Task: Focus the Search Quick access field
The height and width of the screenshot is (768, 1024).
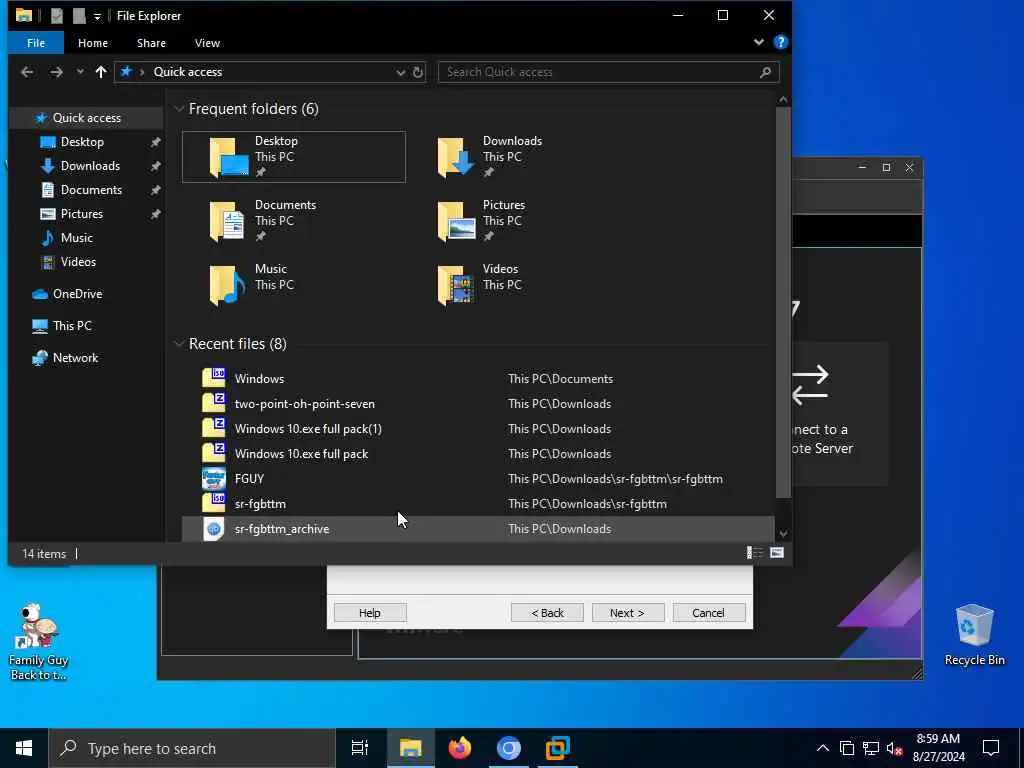Action: [x=609, y=72]
